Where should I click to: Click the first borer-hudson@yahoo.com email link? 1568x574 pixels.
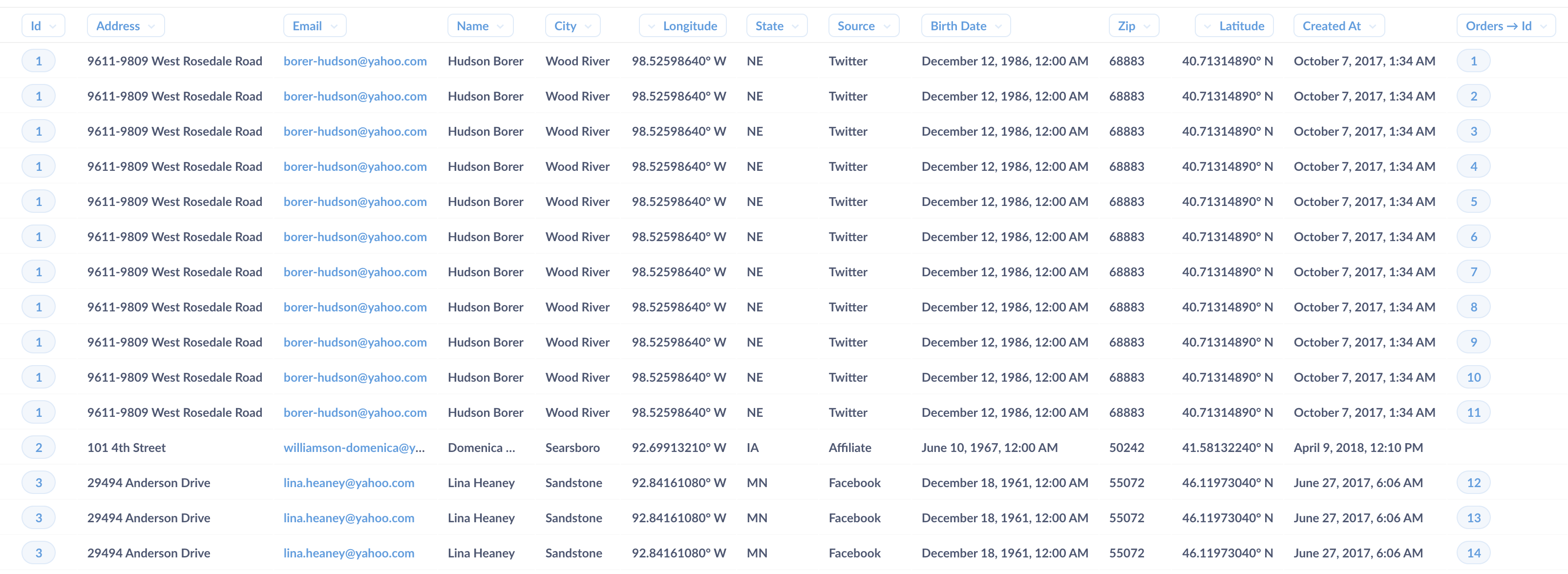[x=355, y=61]
